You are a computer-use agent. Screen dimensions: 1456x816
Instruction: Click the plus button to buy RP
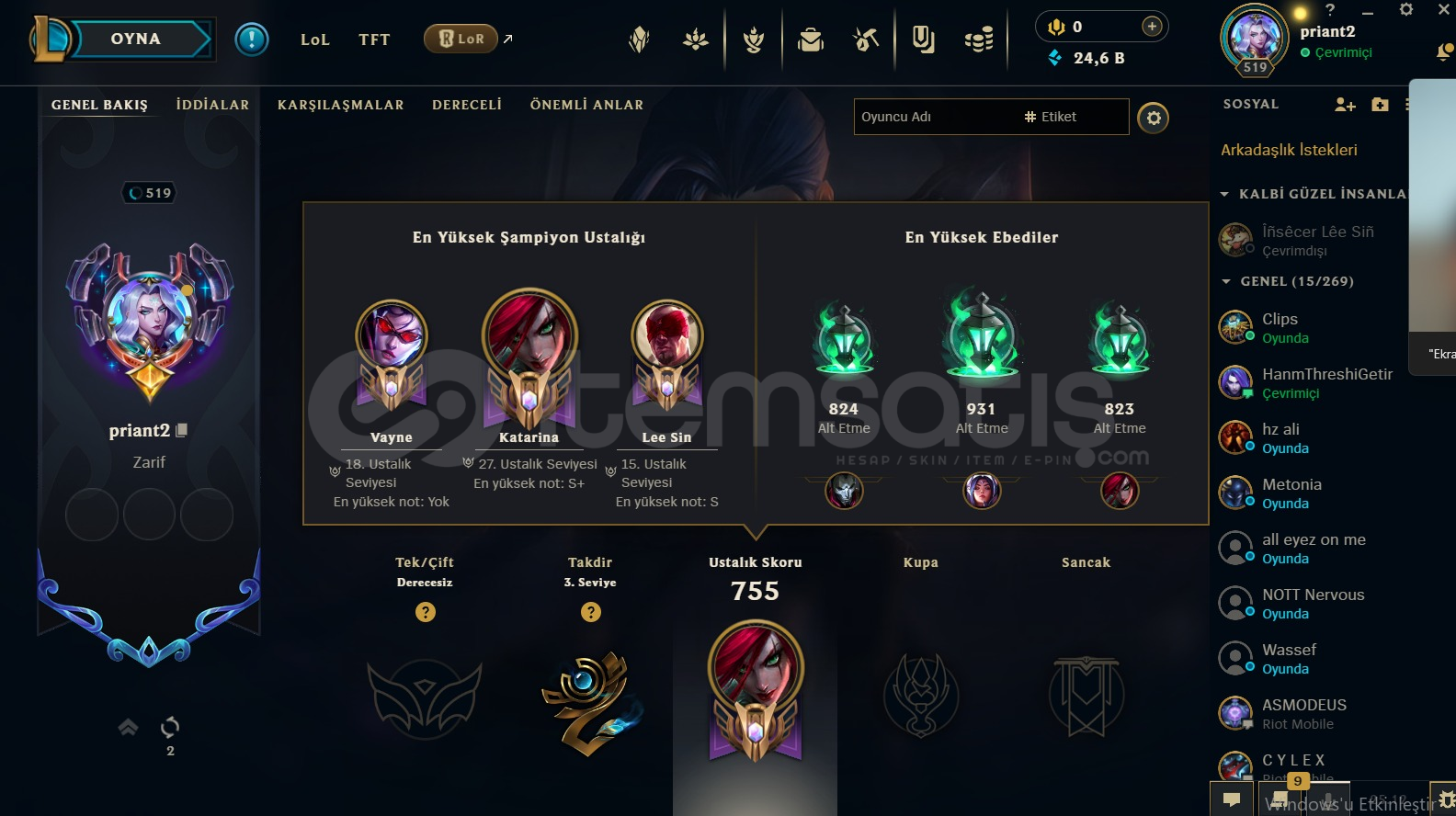coord(1152,27)
